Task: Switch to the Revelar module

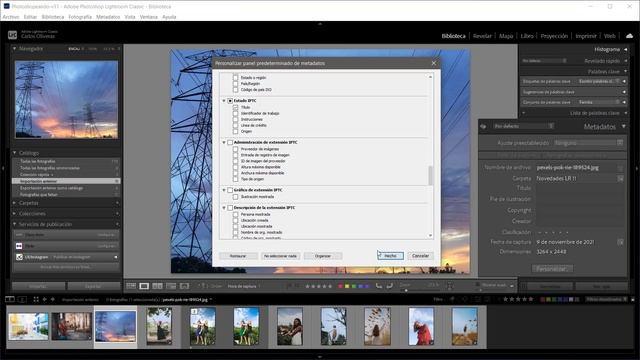Action: (482, 36)
